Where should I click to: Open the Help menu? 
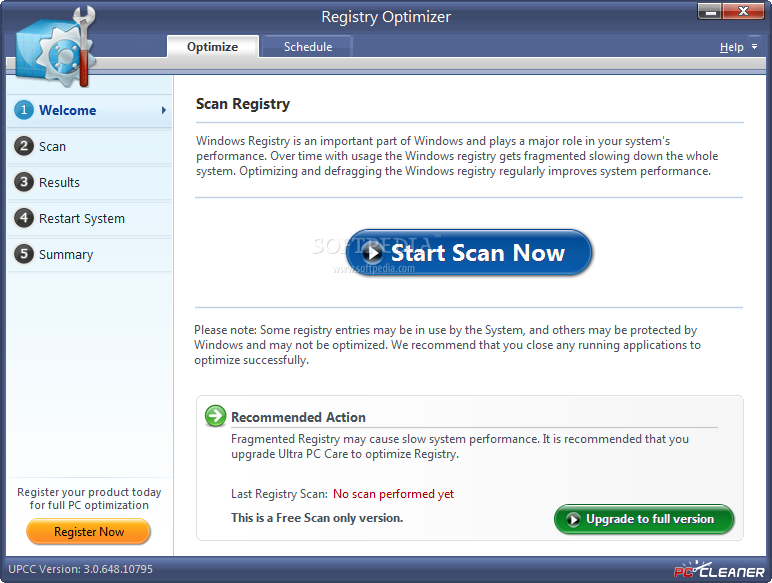[x=732, y=47]
